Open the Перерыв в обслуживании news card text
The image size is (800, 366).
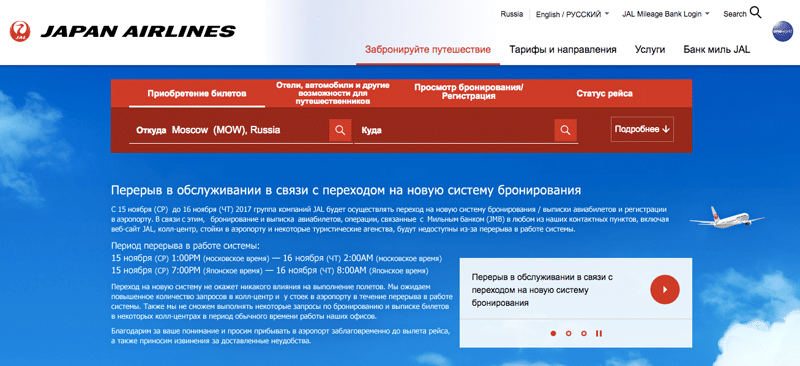click(542, 290)
